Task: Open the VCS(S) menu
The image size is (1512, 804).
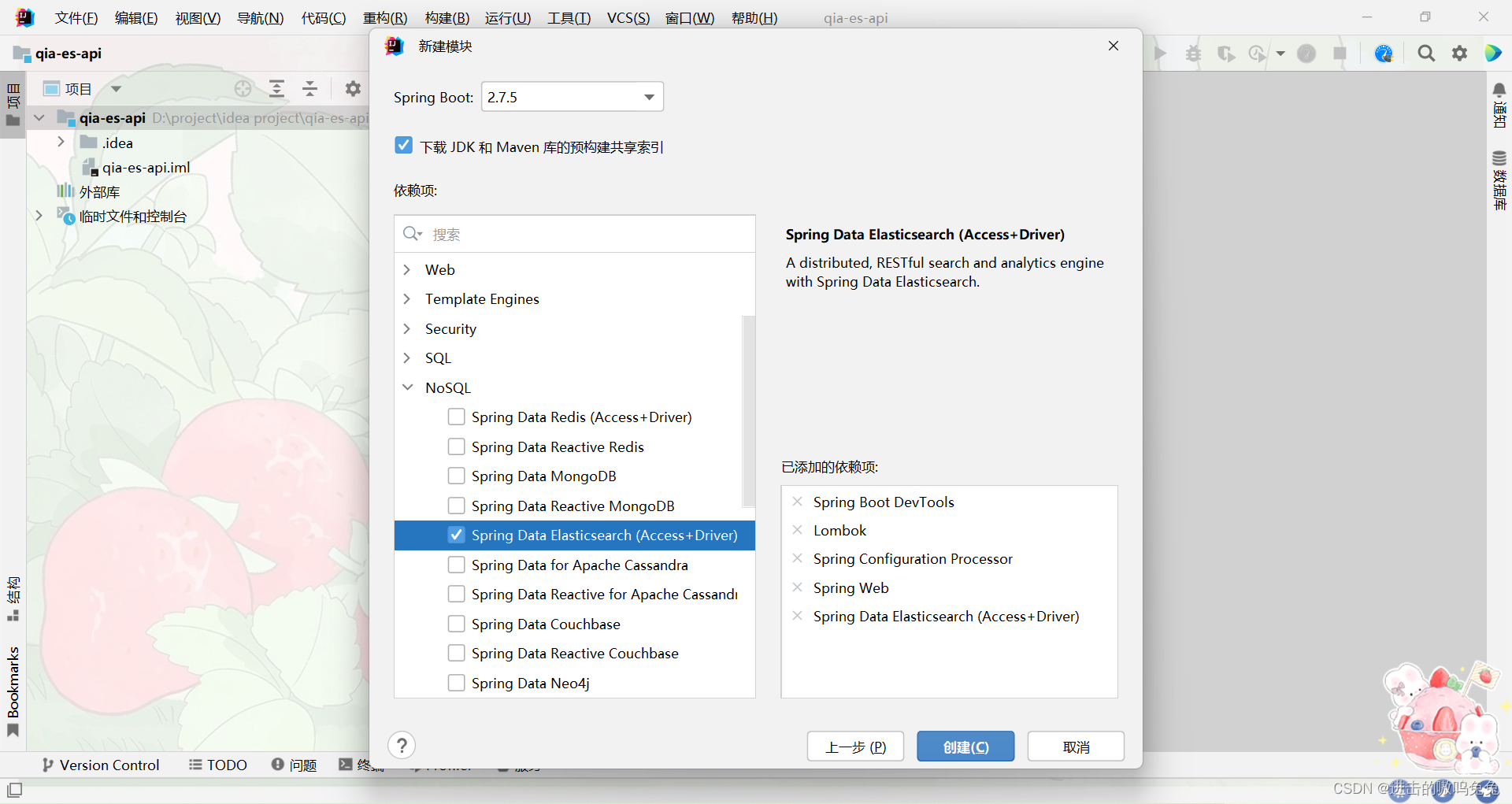Action: click(628, 18)
